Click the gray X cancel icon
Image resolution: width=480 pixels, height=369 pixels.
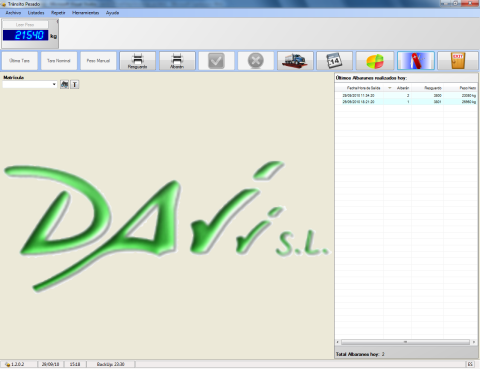coord(256,61)
